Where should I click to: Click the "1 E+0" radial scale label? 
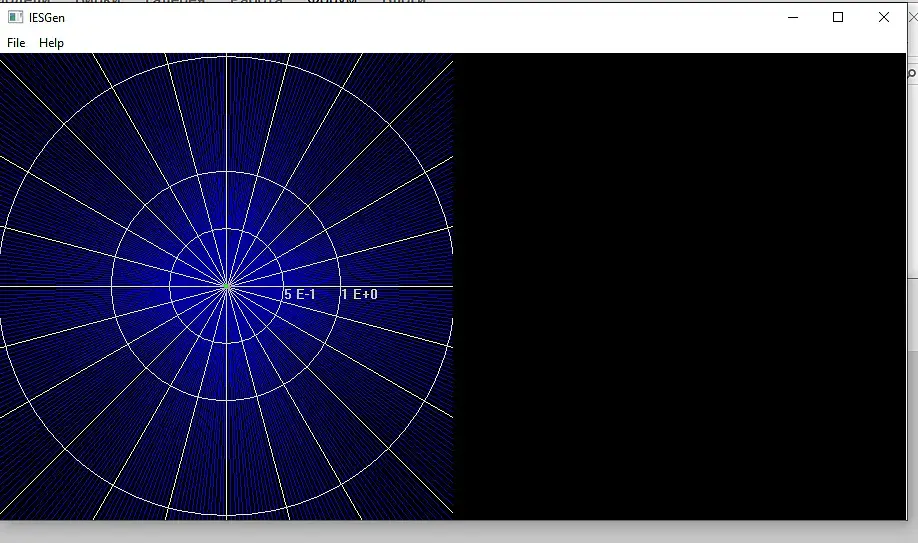(359, 294)
